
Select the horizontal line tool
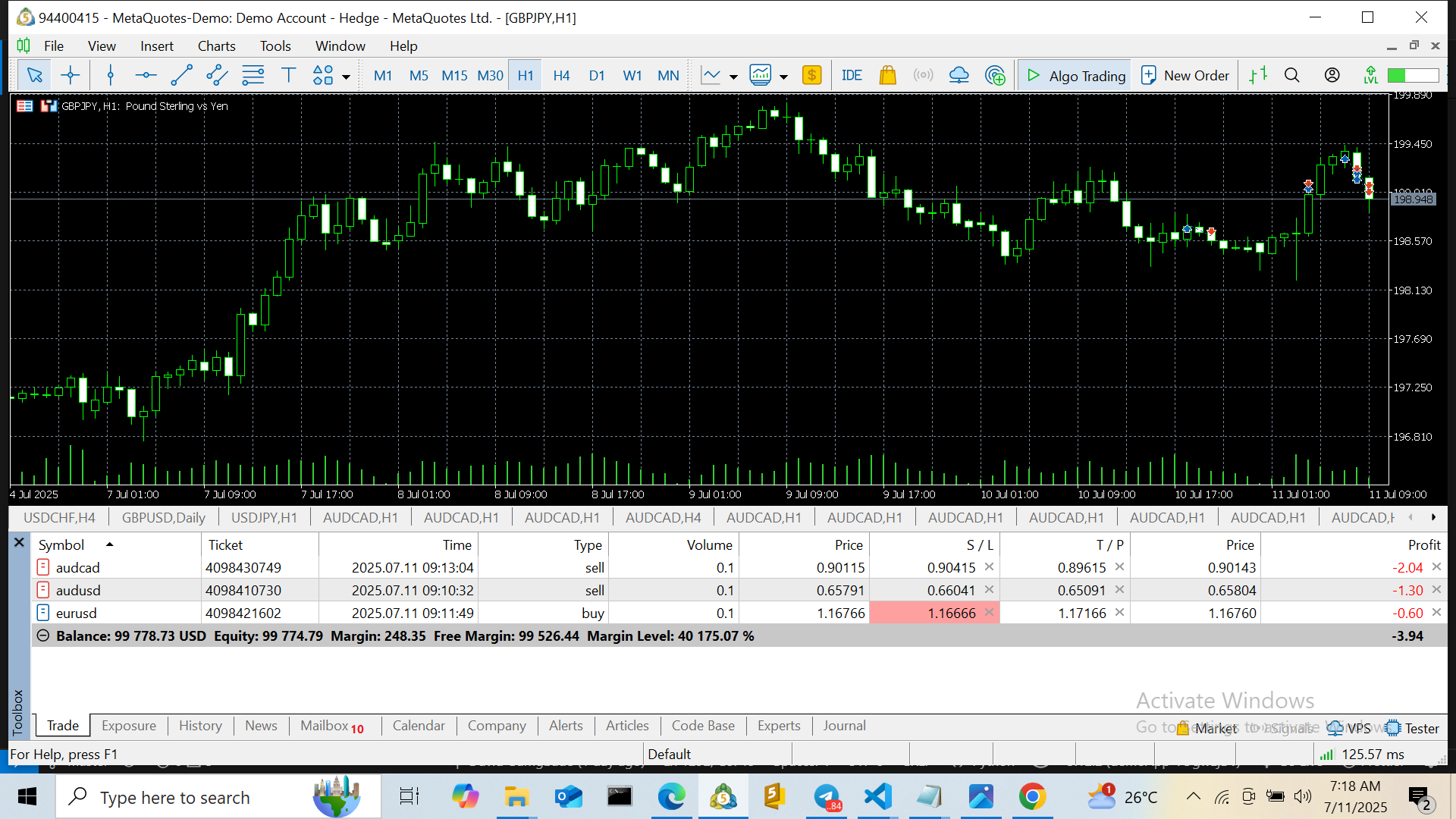(146, 75)
